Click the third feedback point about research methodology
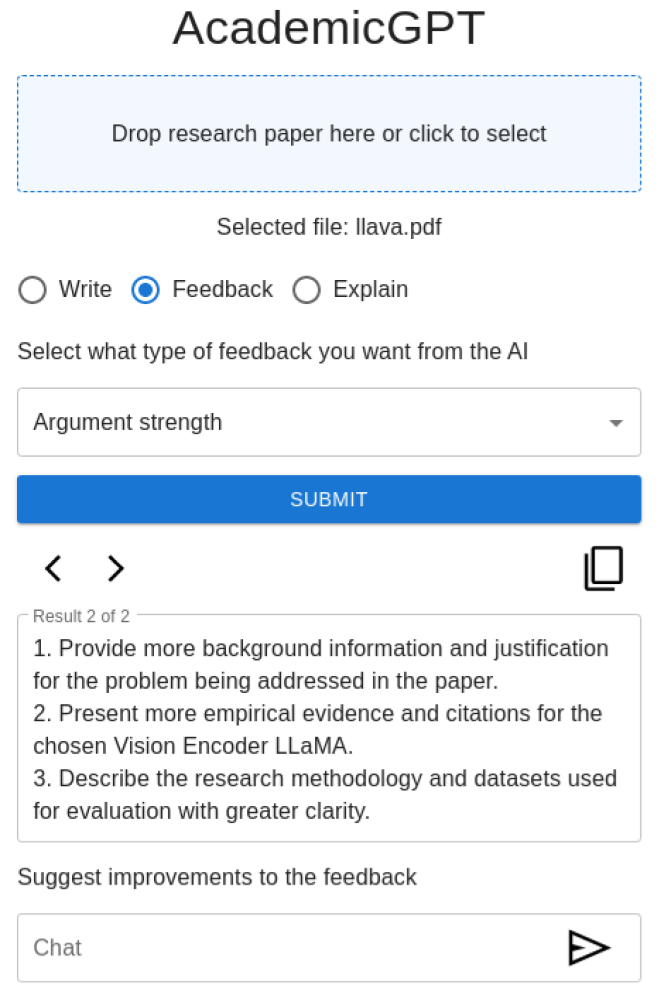 tap(324, 794)
